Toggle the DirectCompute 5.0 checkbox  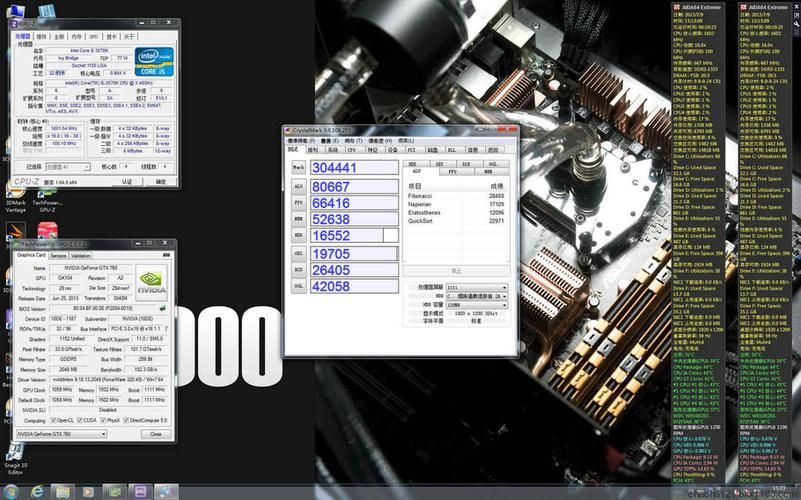pos(126,420)
